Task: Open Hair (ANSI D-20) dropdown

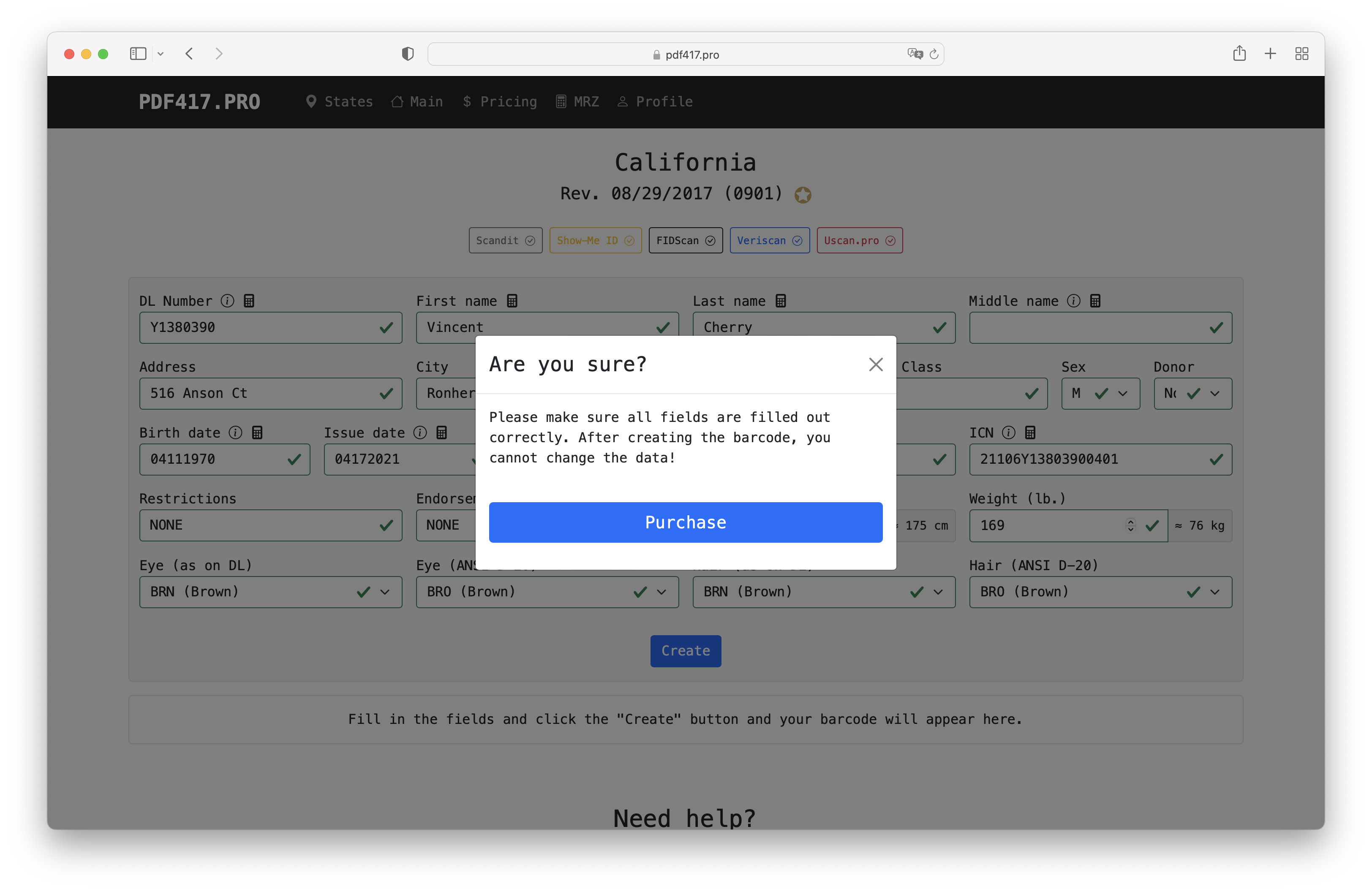Action: tap(1100, 592)
